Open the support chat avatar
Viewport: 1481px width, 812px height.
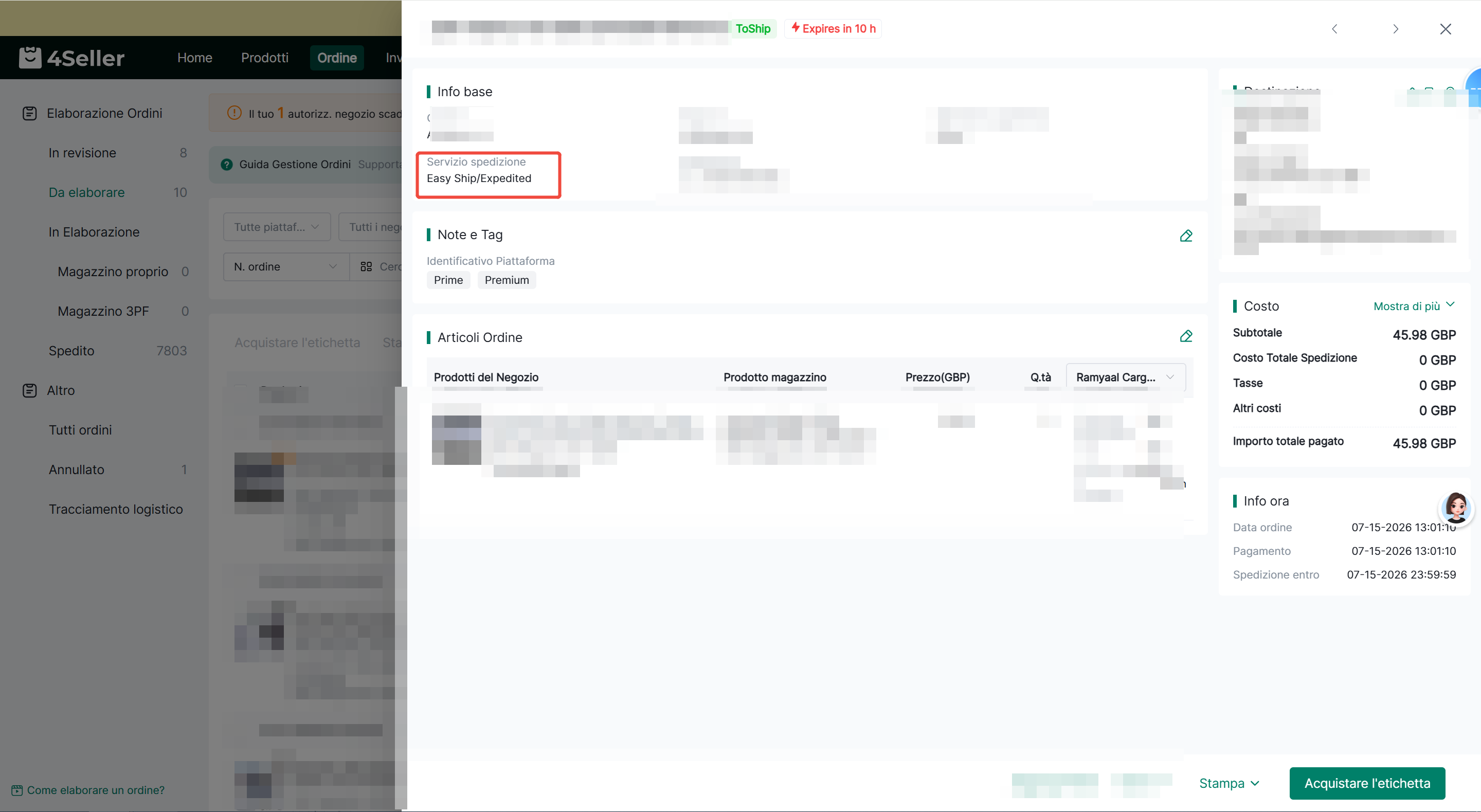tap(1456, 509)
